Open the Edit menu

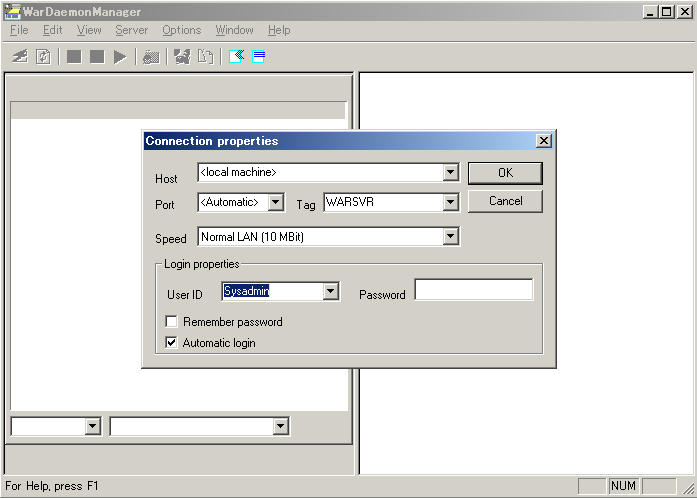[x=52, y=30]
